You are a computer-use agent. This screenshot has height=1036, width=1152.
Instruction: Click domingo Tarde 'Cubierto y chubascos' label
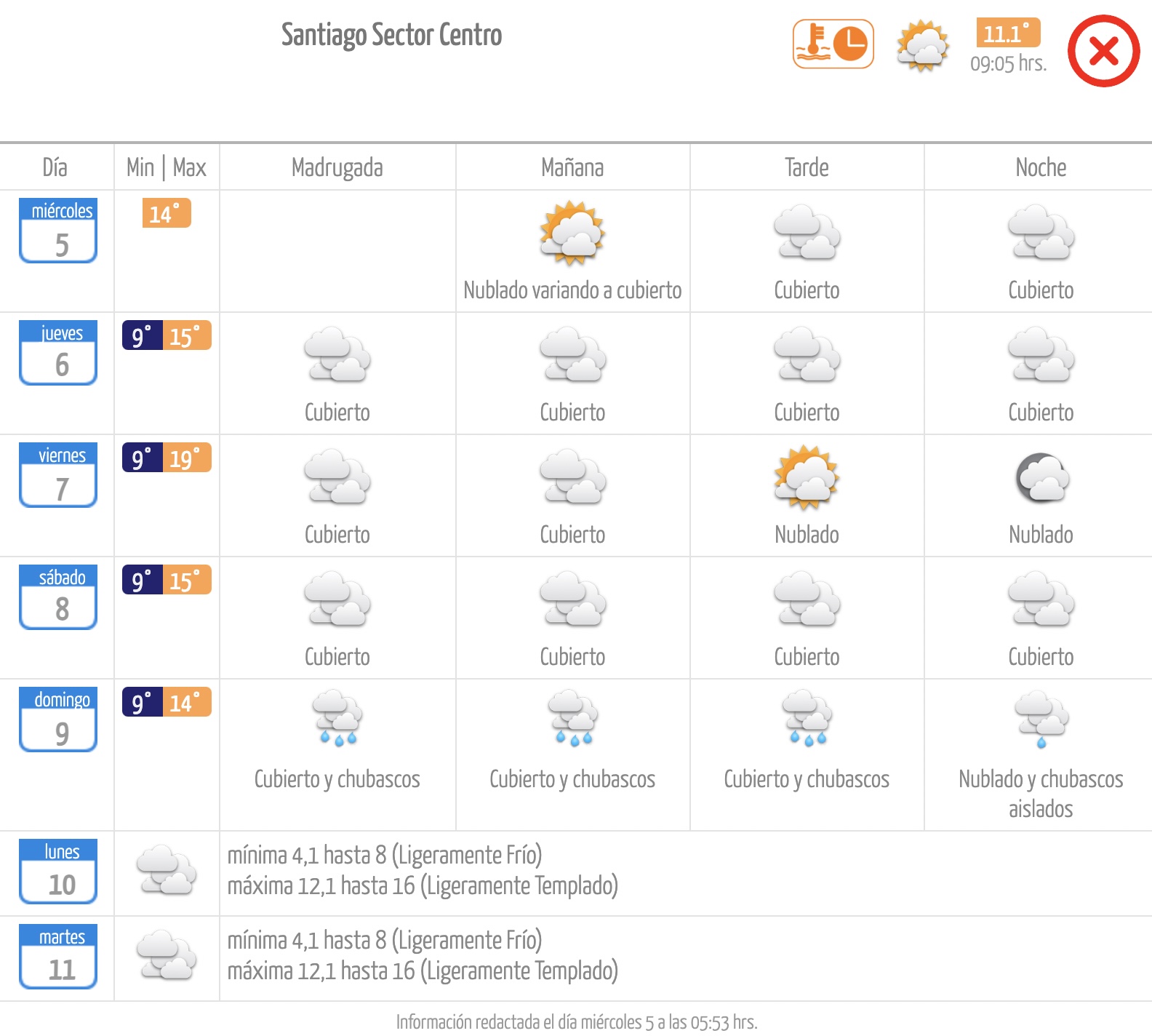tap(807, 779)
